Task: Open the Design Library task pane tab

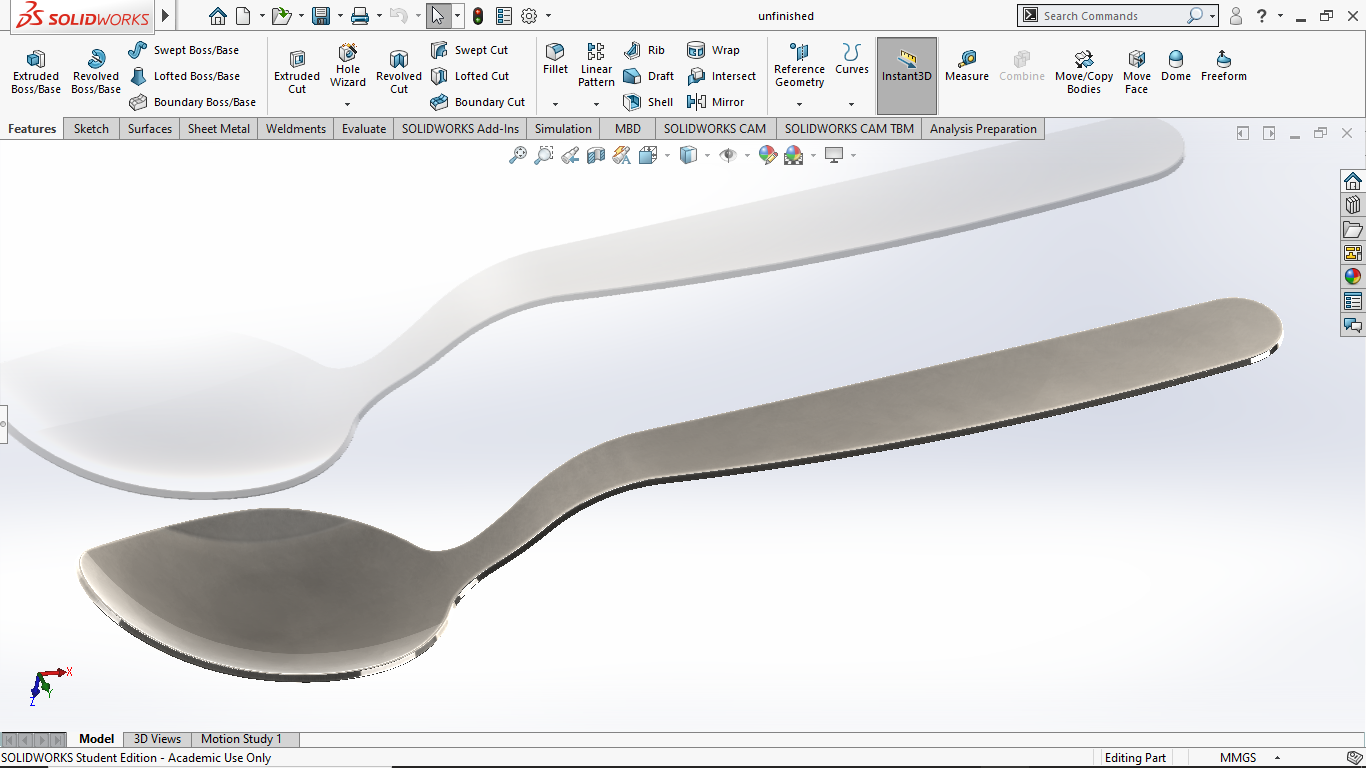Action: click(1353, 205)
